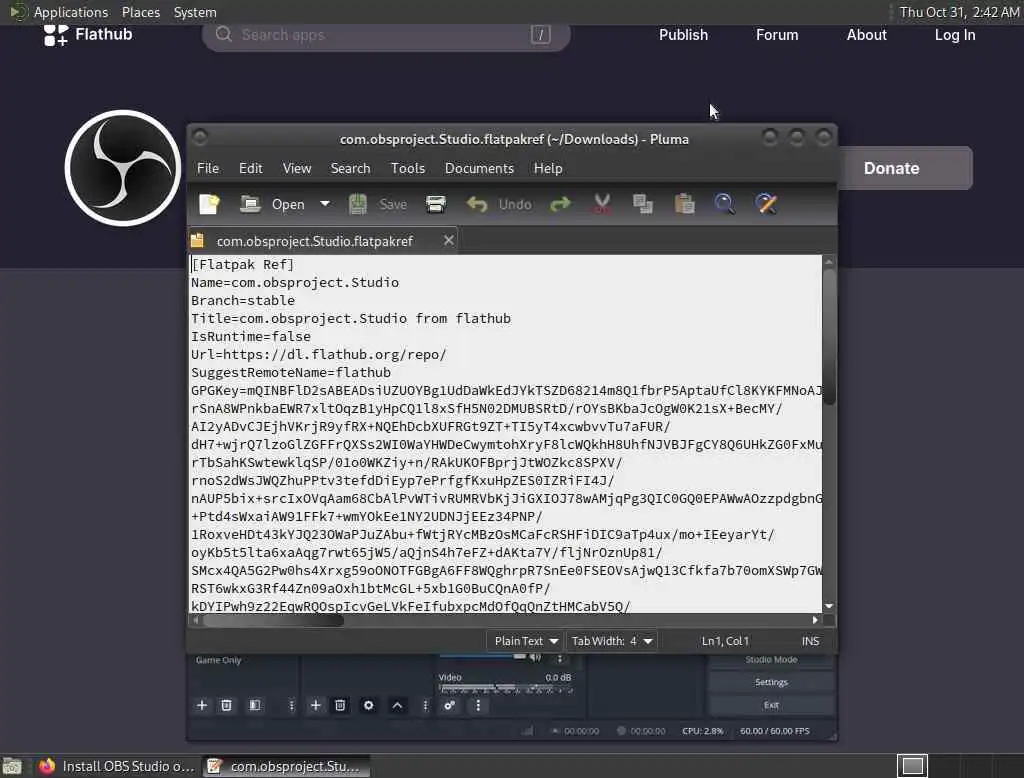
Task: Click the vertical scrollbar thumb in Pluma
Action: [x=829, y=336]
